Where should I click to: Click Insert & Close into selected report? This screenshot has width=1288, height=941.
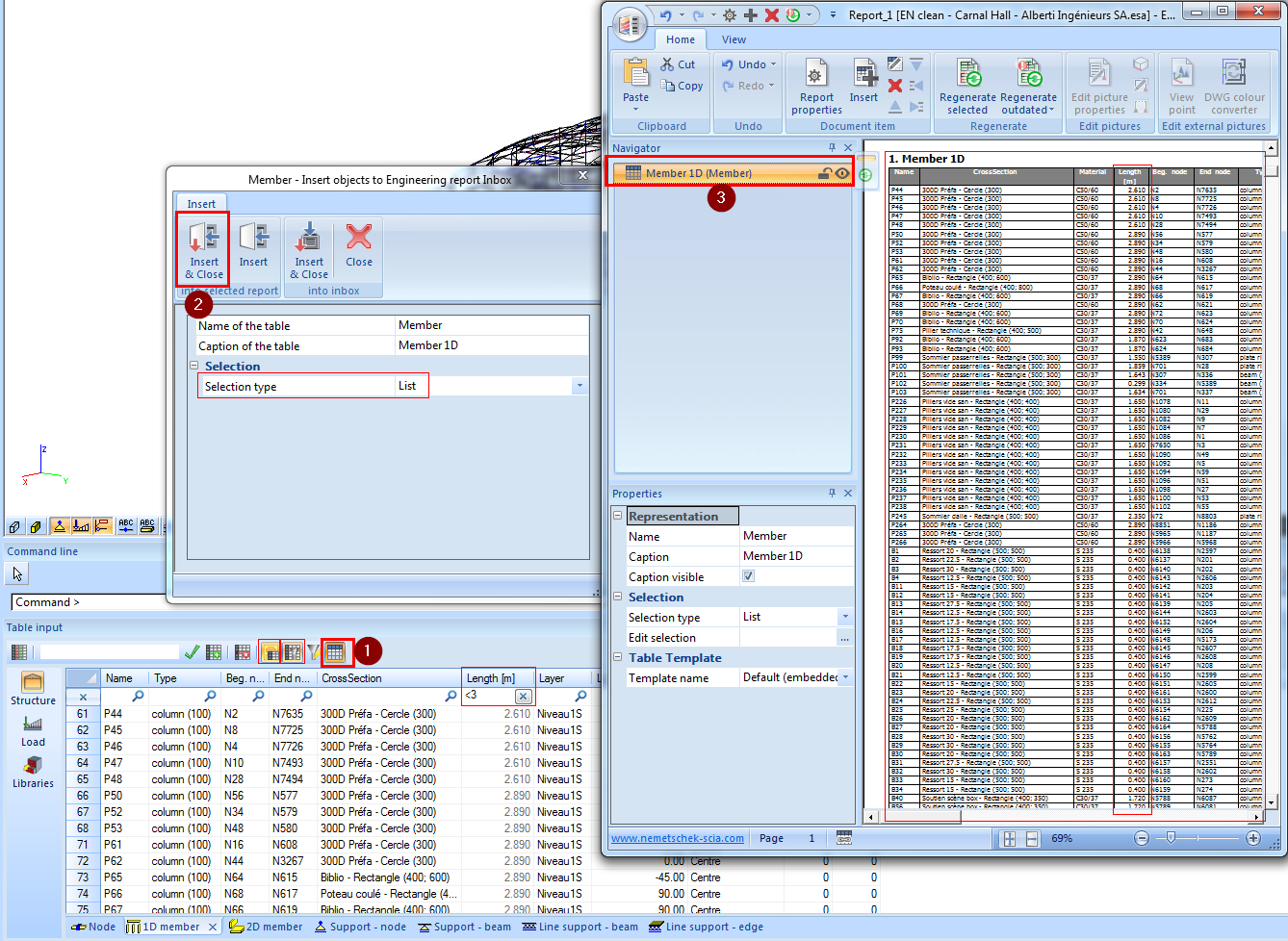(203, 249)
